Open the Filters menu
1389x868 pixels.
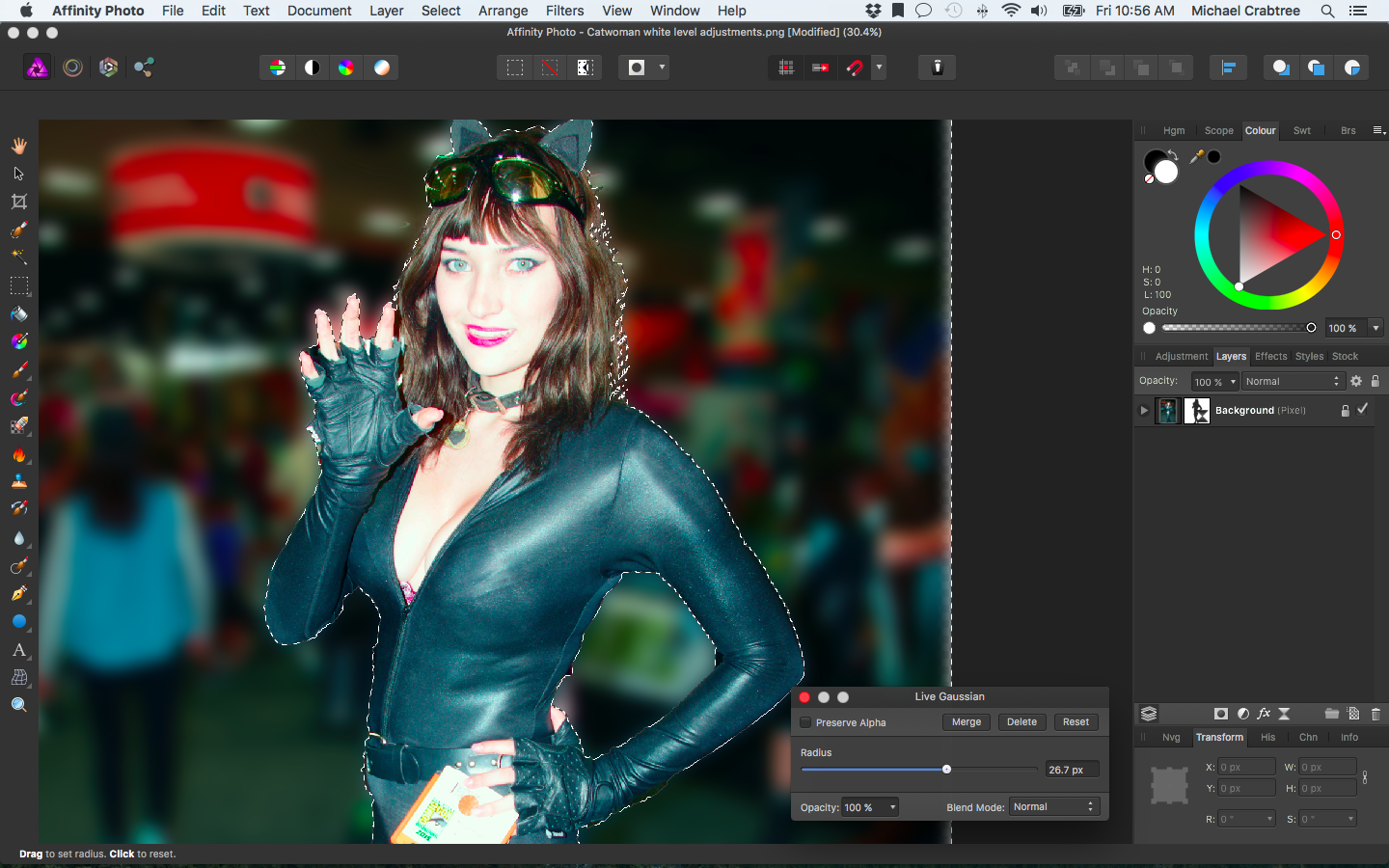coord(564,11)
